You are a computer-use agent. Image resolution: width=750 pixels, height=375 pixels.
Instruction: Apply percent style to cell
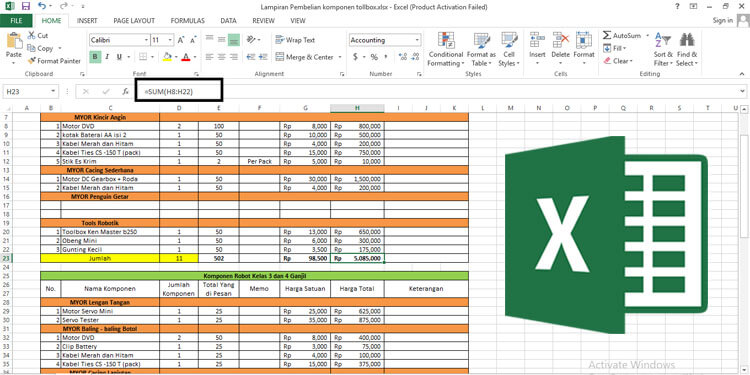tap(374, 57)
